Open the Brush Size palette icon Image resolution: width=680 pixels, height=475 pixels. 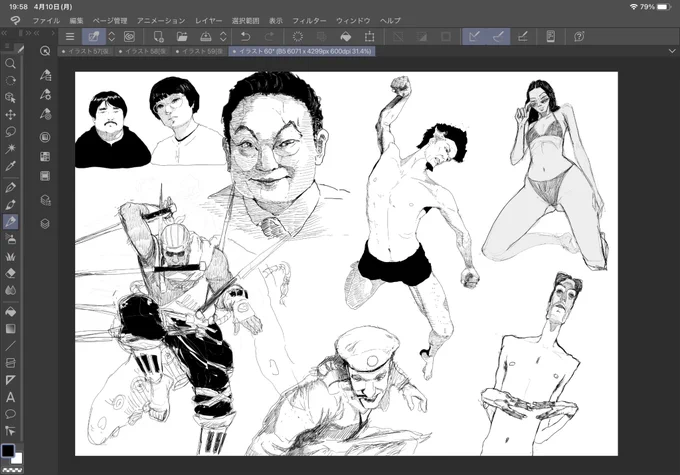(45, 114)
